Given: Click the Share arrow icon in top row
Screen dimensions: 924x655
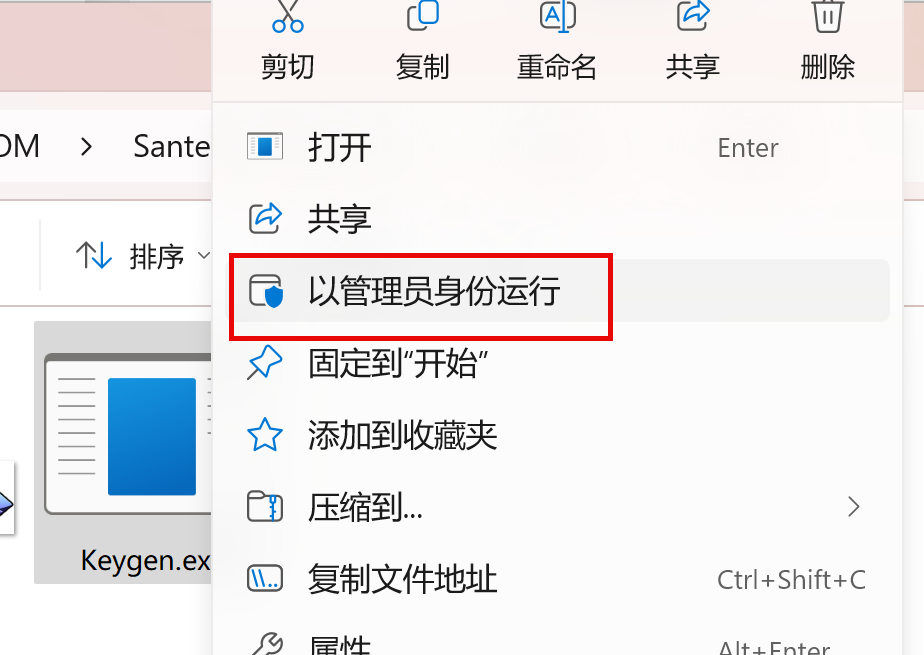Looking at the screenshot, I should 692,15.
